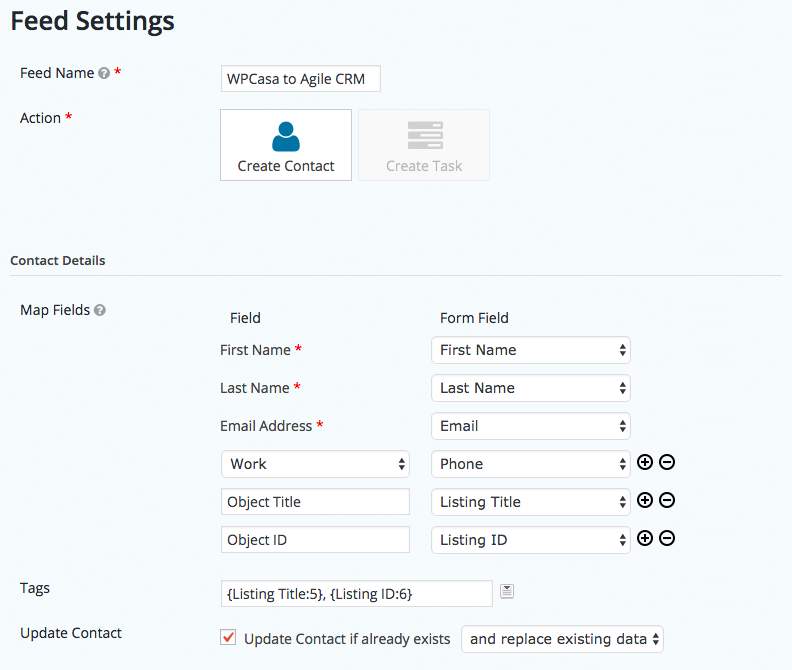Screen dimensions: 792x670
Task: Click the Feed Name help icon
Action: pos(104,73)
